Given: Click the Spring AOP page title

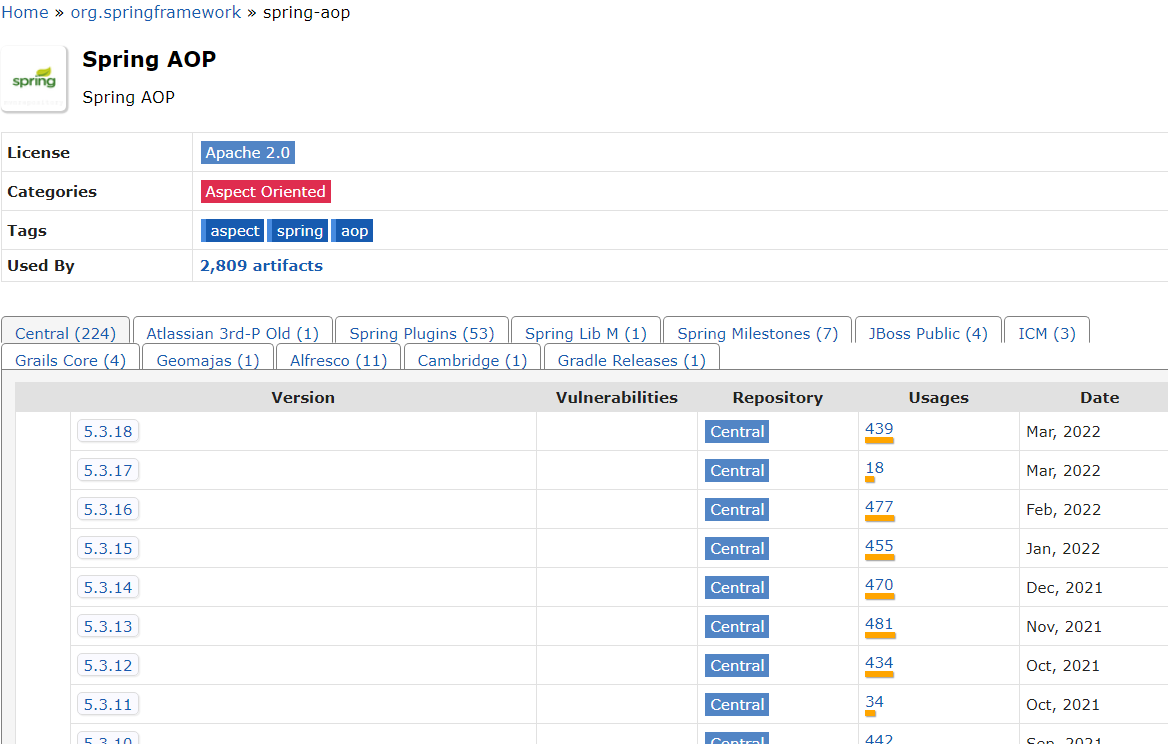Looking at the screenshot, I should pos(149,59).
